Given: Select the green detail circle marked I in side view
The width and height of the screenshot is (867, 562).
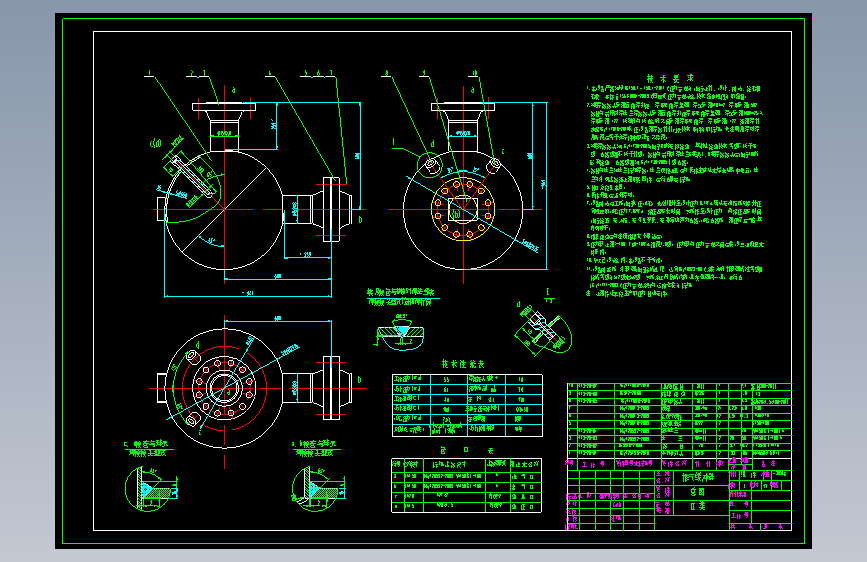Looking at the screenshot, I should click(430, 165).
